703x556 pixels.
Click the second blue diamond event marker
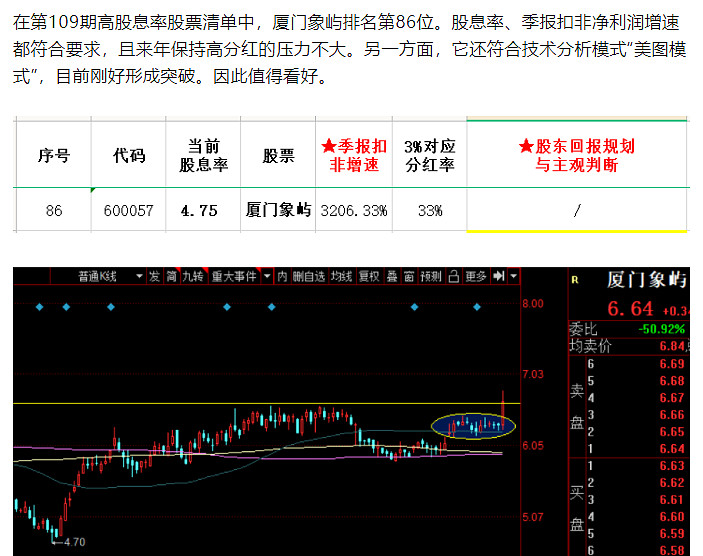(x=66, y=307)
